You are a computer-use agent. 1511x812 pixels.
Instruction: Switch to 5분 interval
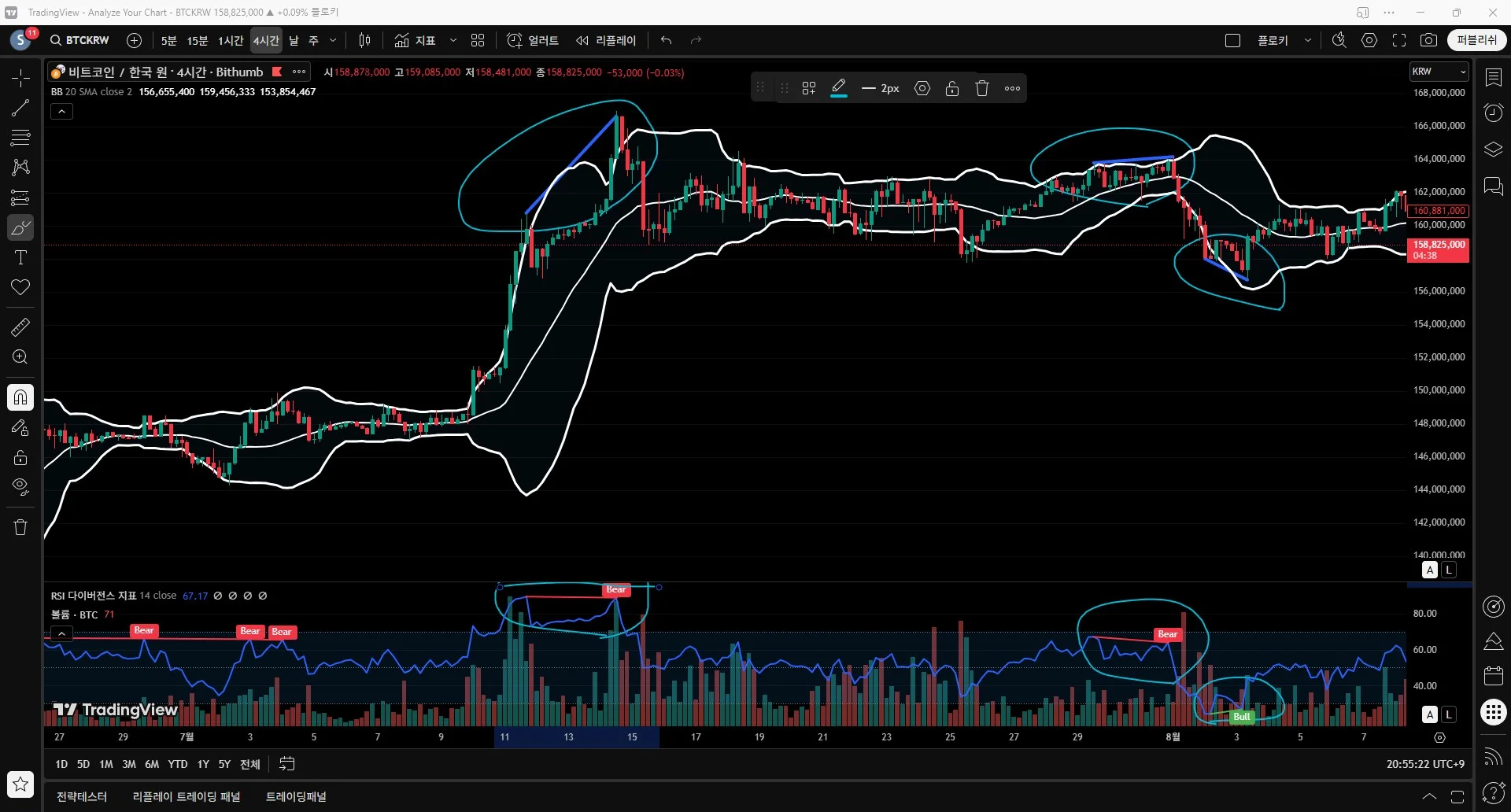(169, 40)
